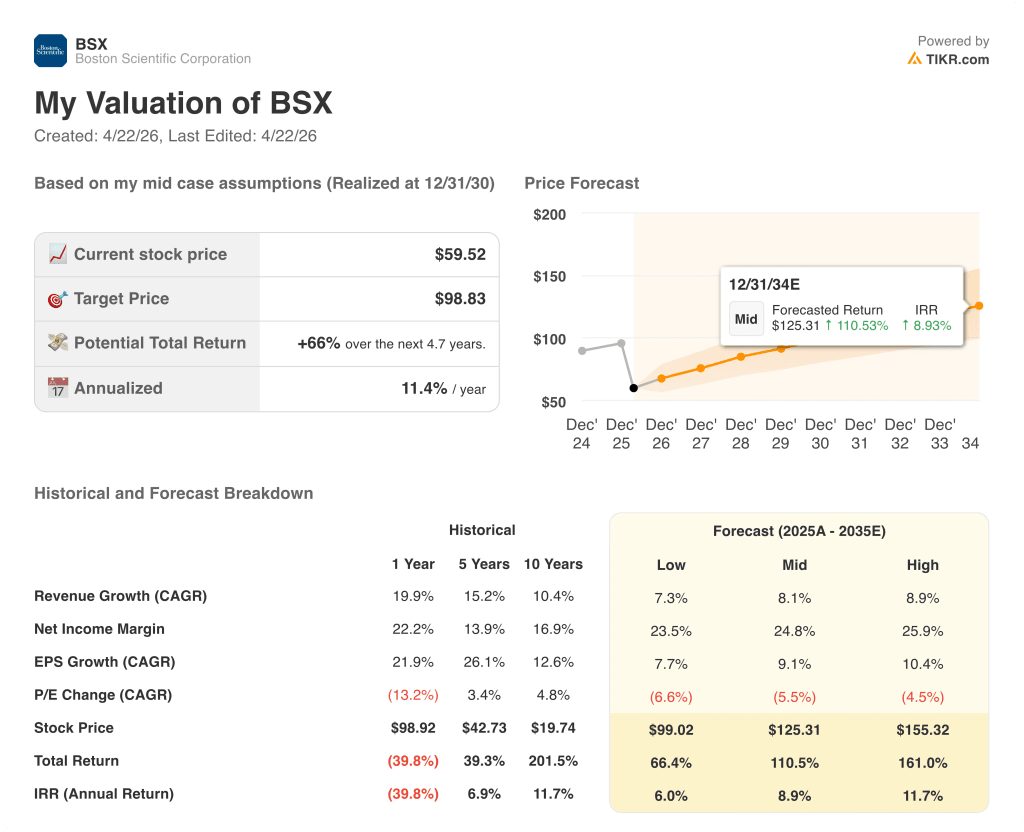Click the Historical and Forecast Breakdown heading

coord(174,493)
